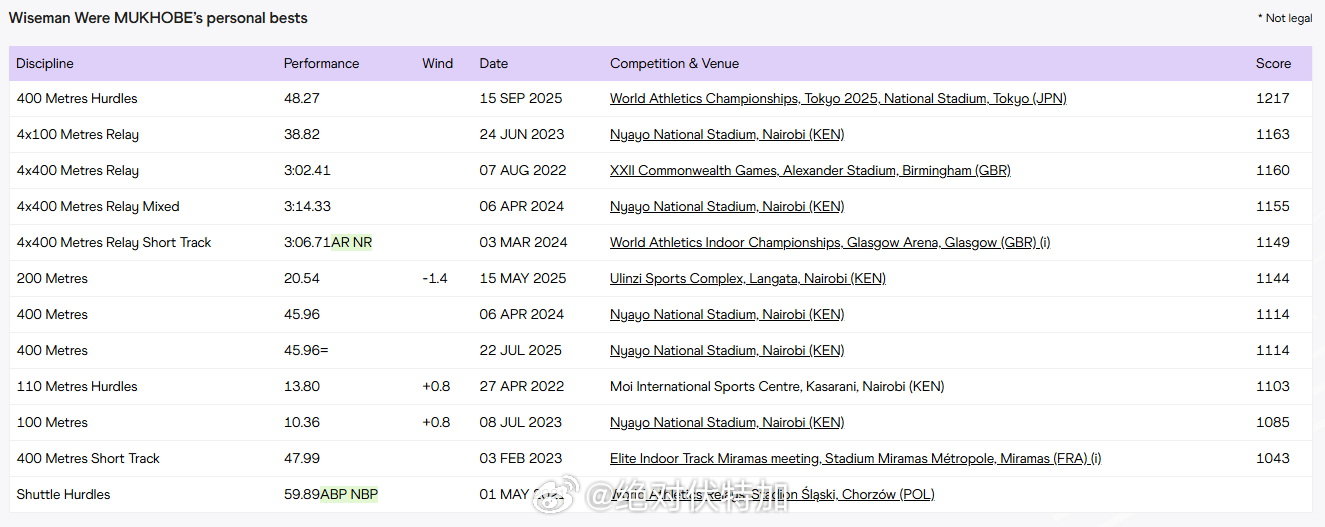Click the 400 Metres Hurdles discipline cell
The width and height of the screenshot is (1325, 527).
pos(77,98)
